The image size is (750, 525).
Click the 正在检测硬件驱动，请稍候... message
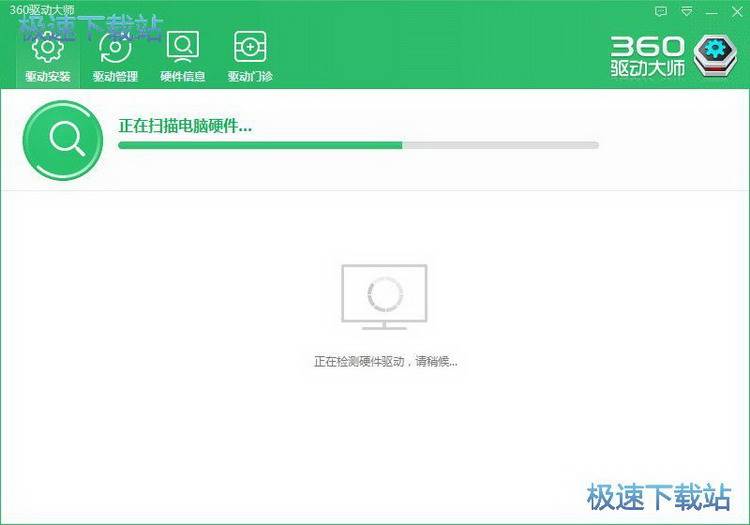386,361
